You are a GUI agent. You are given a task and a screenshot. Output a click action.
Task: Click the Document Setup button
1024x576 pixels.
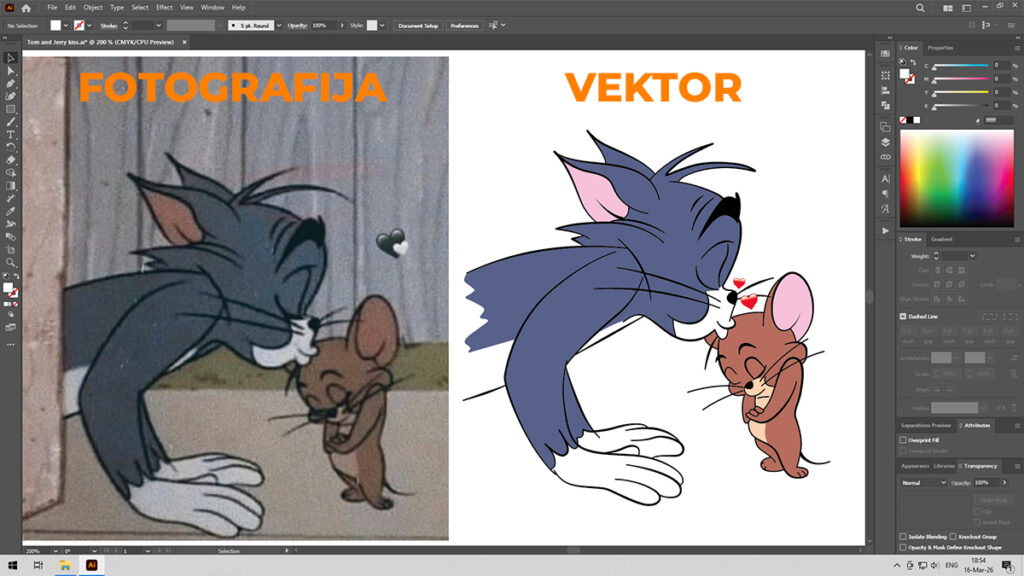[x=417, y=25]
